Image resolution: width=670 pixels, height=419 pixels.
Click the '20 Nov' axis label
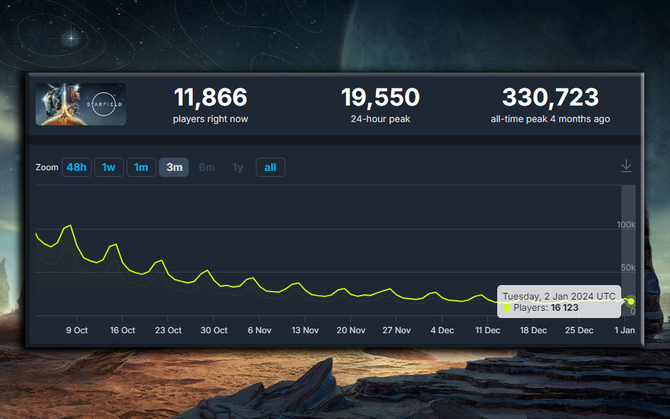(351, 330)
